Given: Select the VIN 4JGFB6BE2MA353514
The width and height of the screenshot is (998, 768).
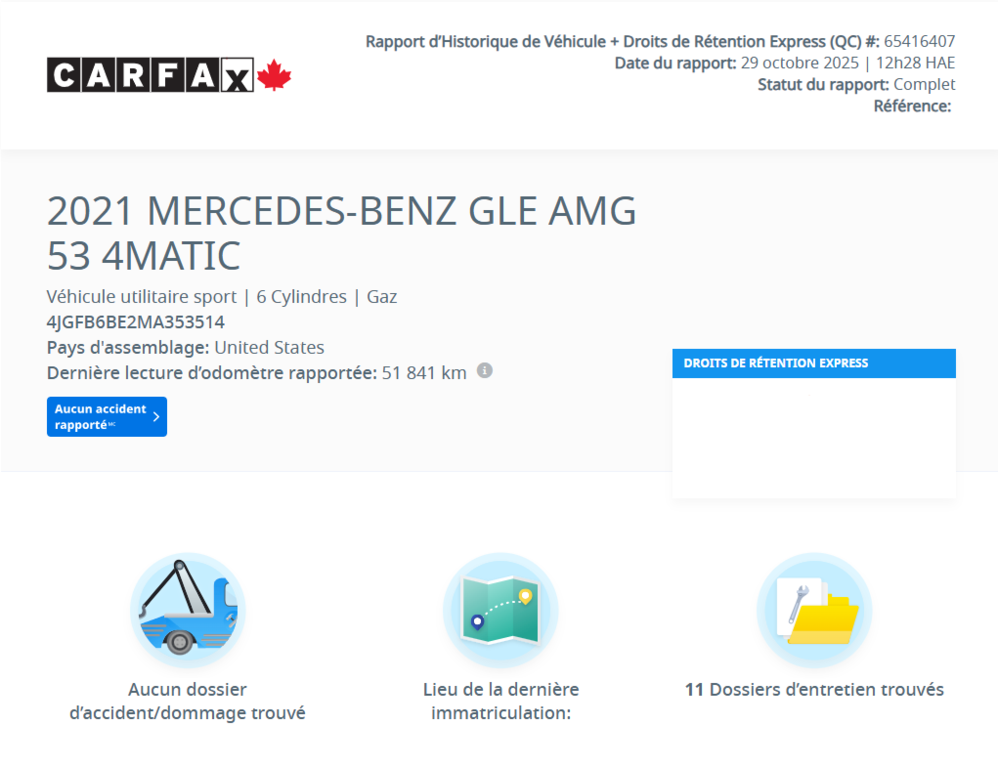Looking at the screenshot, I should pyautogui.click(x=134, y=322).
